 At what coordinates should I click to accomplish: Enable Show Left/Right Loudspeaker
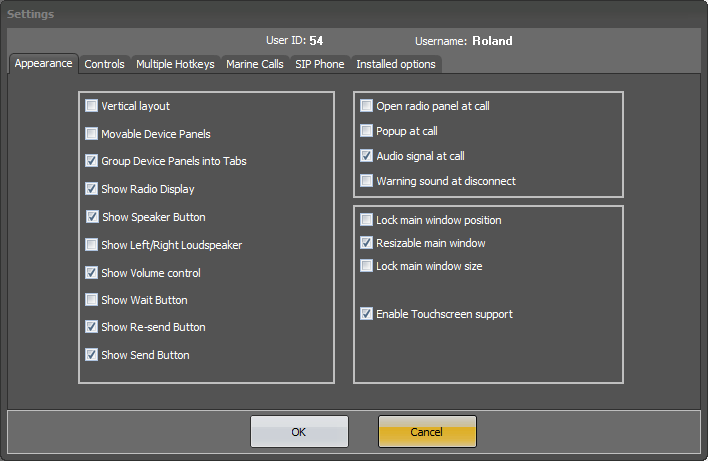[92, 245]
